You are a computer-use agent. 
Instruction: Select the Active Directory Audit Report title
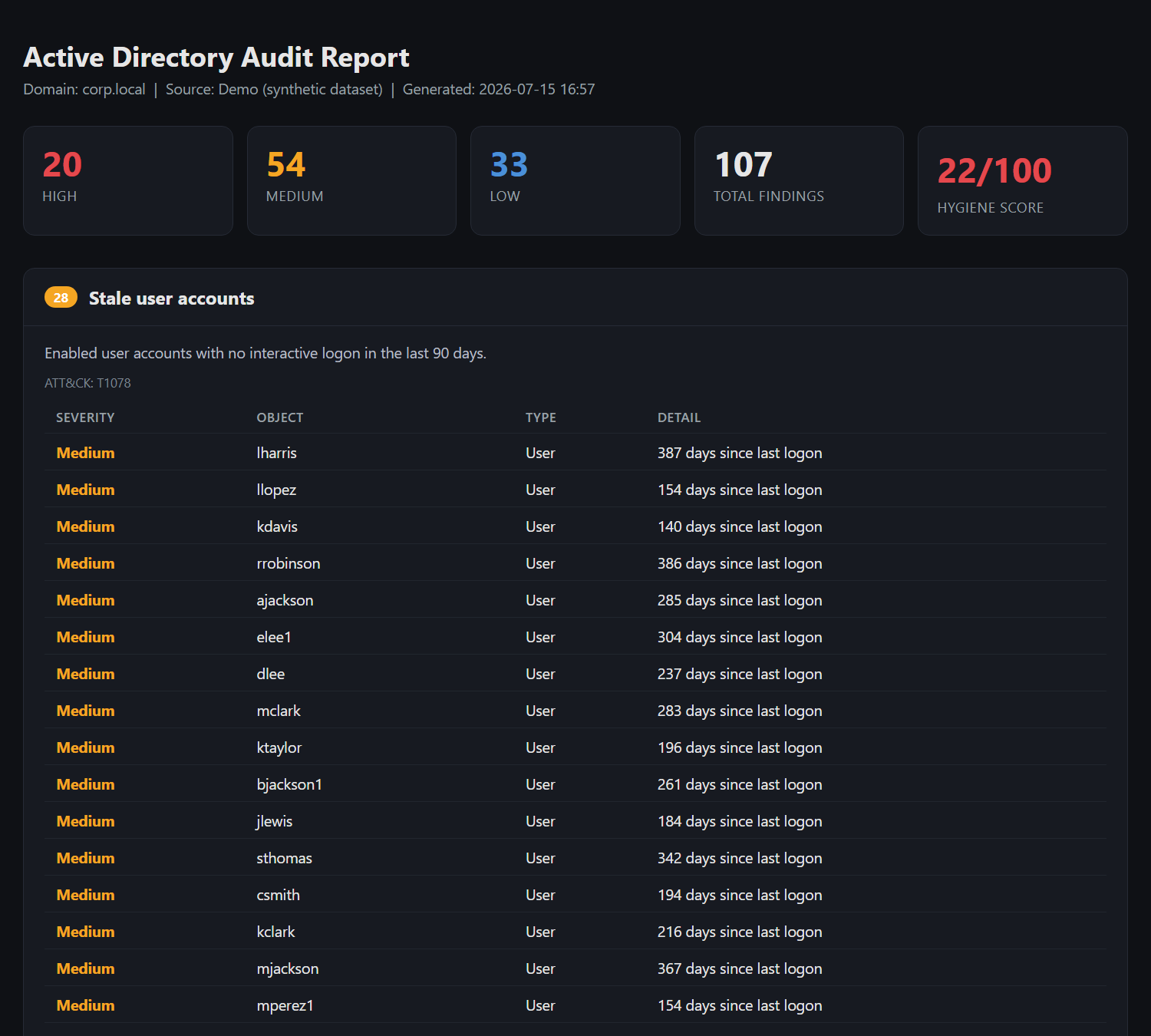[216, 58]
